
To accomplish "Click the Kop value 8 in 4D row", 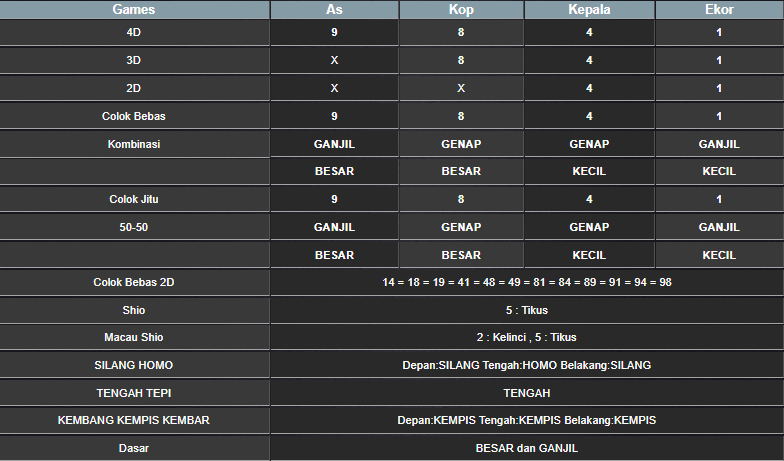I will click(461, 32).
